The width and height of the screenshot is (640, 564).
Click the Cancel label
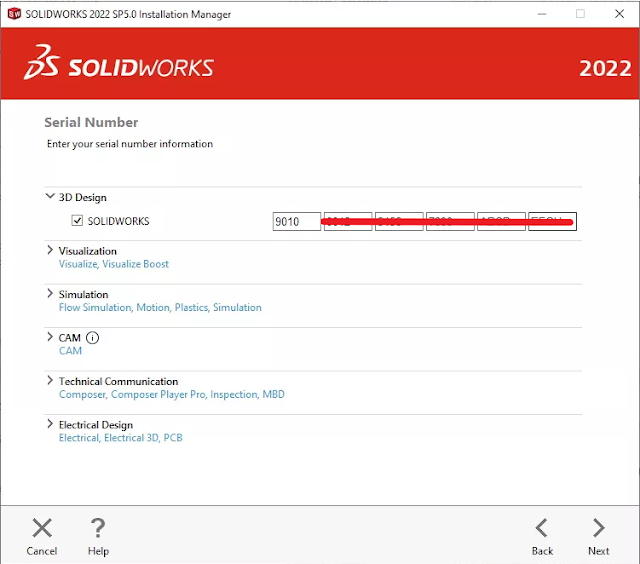(42, 551)
